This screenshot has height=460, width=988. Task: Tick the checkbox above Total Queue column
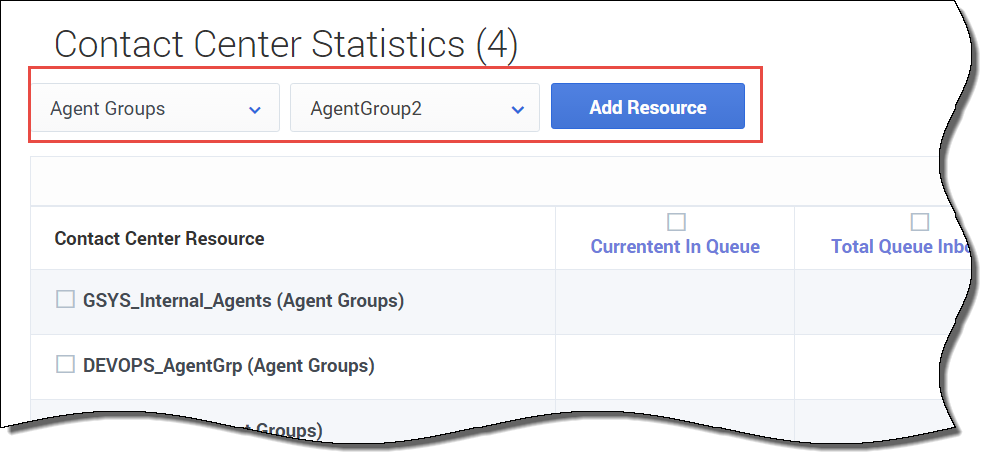click(920, 222)
